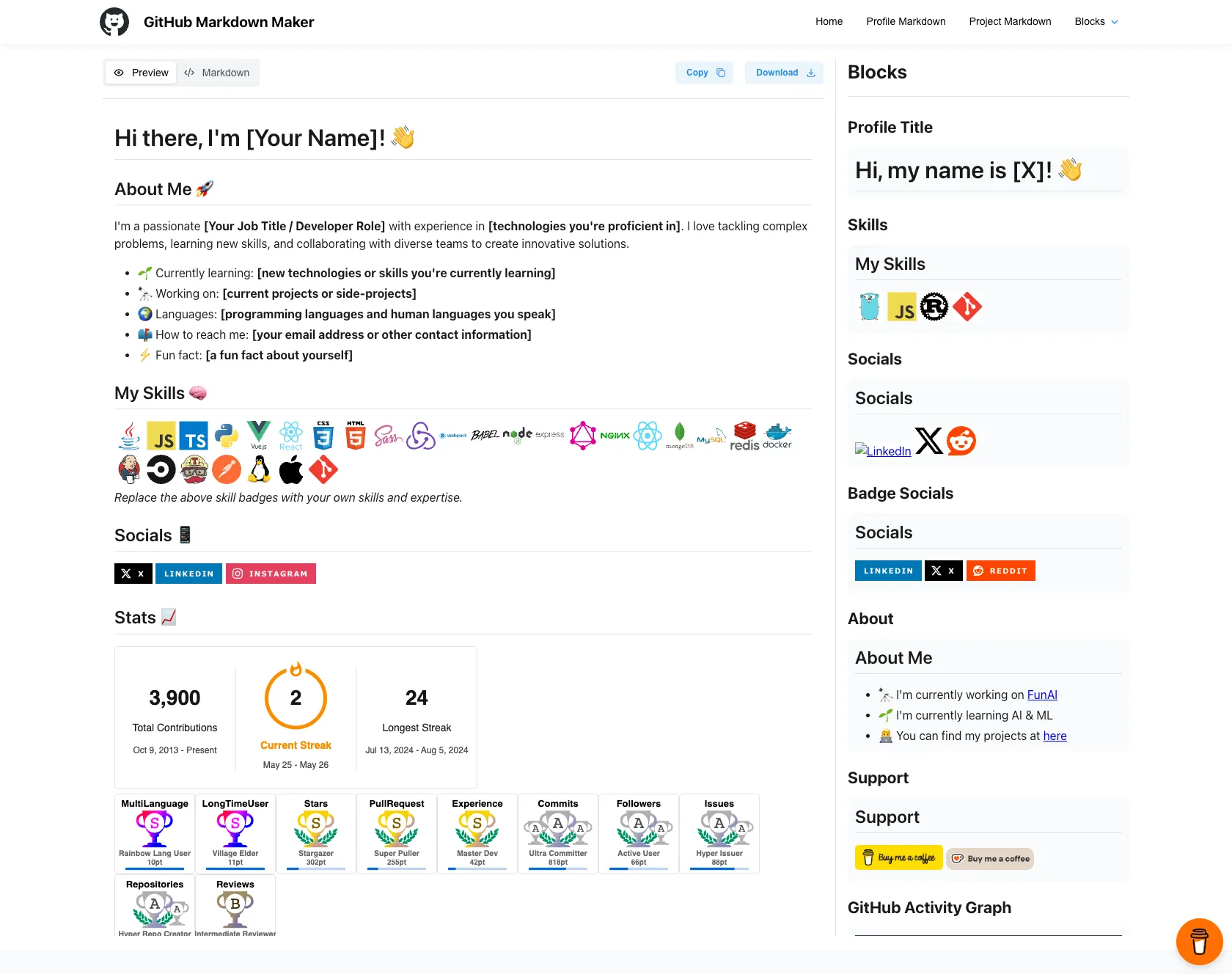This screenshot has width=1232, height=974.
Task: Click the GitHub logo in the header
Action: [x=114, y=21]
